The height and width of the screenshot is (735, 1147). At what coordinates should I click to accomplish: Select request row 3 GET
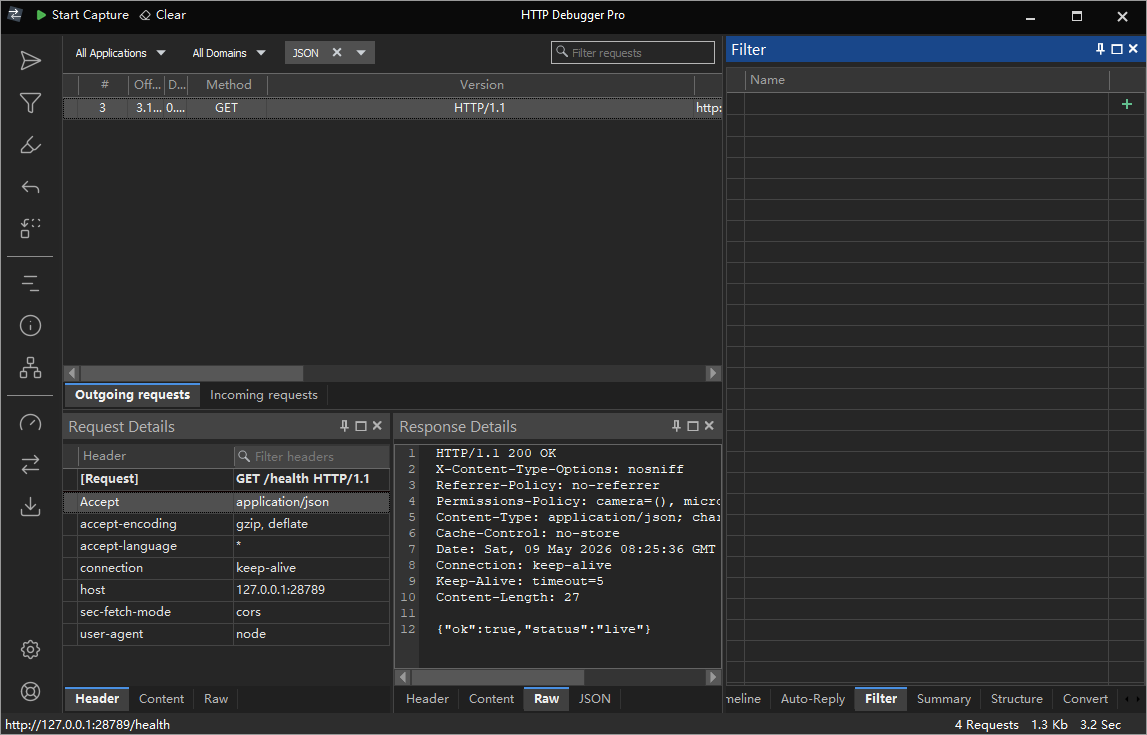click(x=392, y=108)
